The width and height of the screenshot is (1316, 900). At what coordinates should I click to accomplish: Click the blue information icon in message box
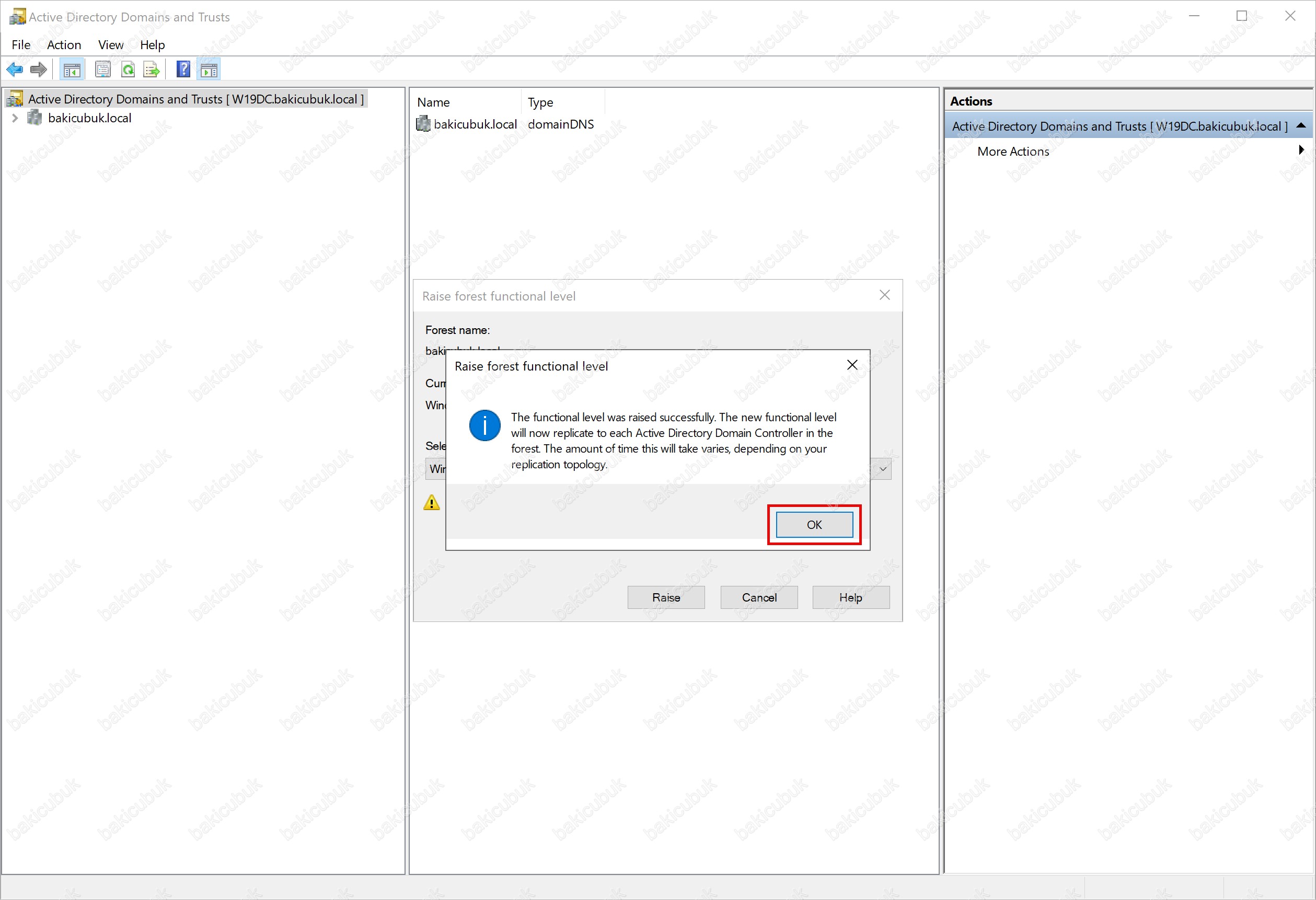click(x=484, y=425)
